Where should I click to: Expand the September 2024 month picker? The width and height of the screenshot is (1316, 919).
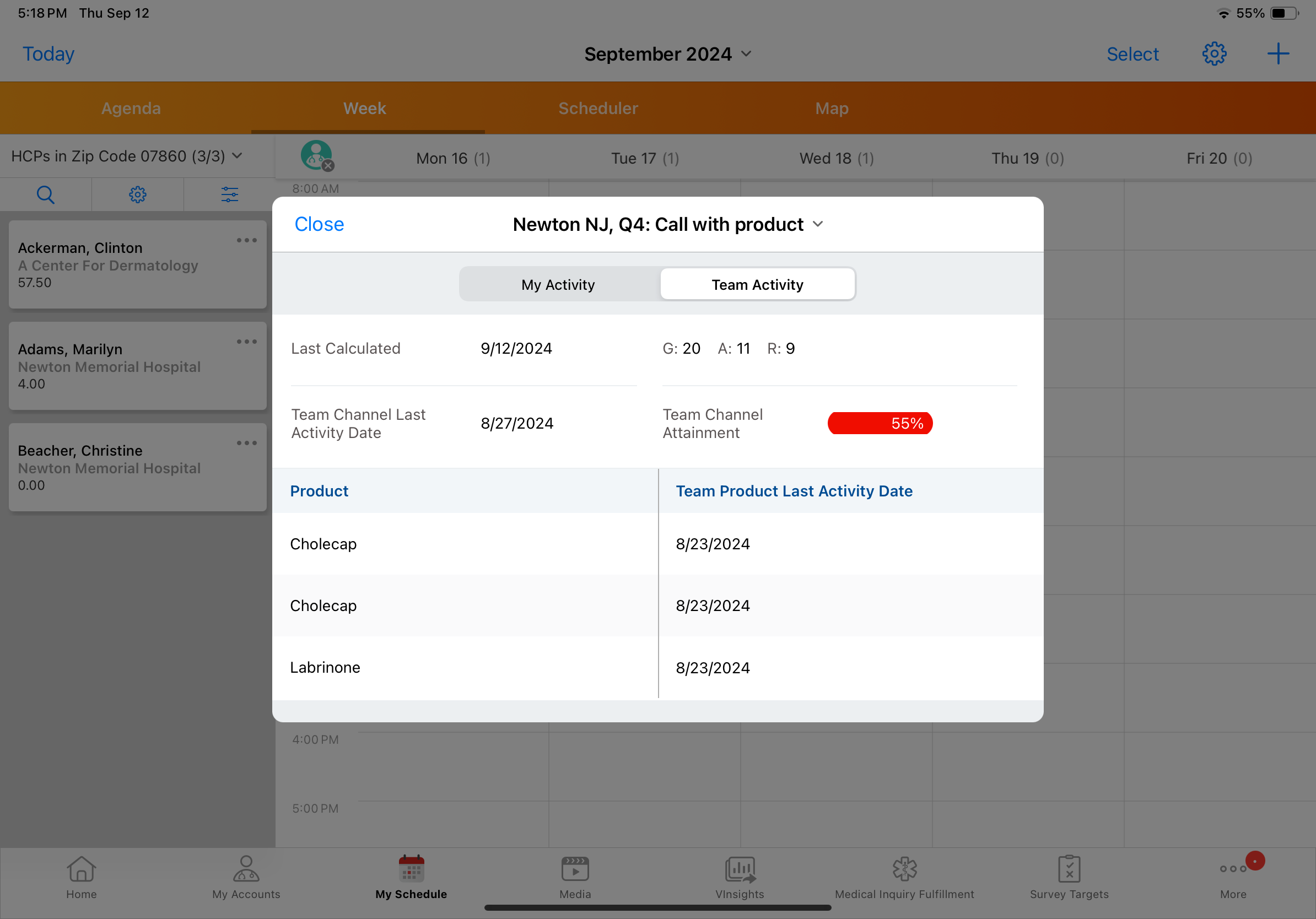(668, 54)
